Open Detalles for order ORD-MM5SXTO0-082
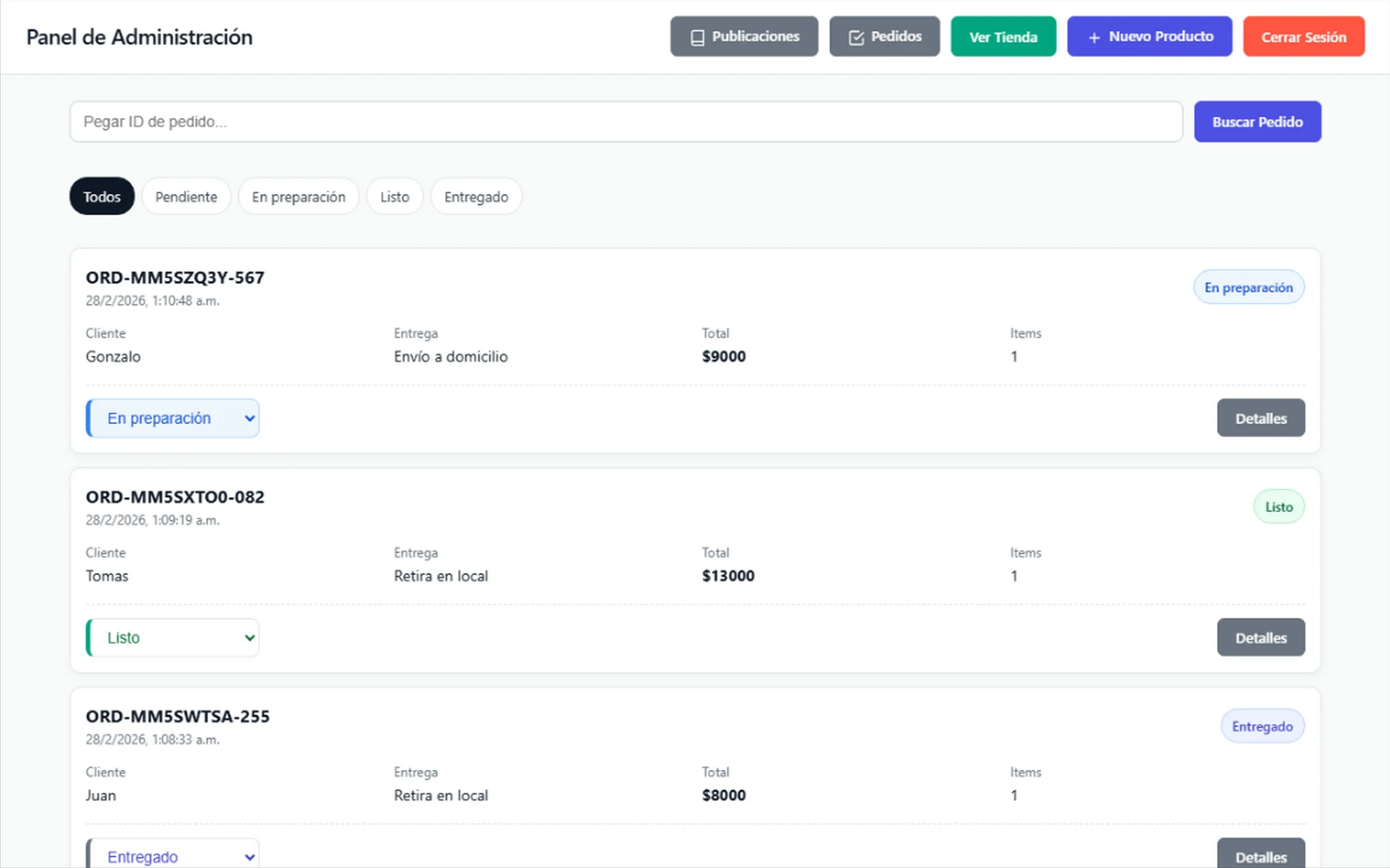 coord(1260,638)
